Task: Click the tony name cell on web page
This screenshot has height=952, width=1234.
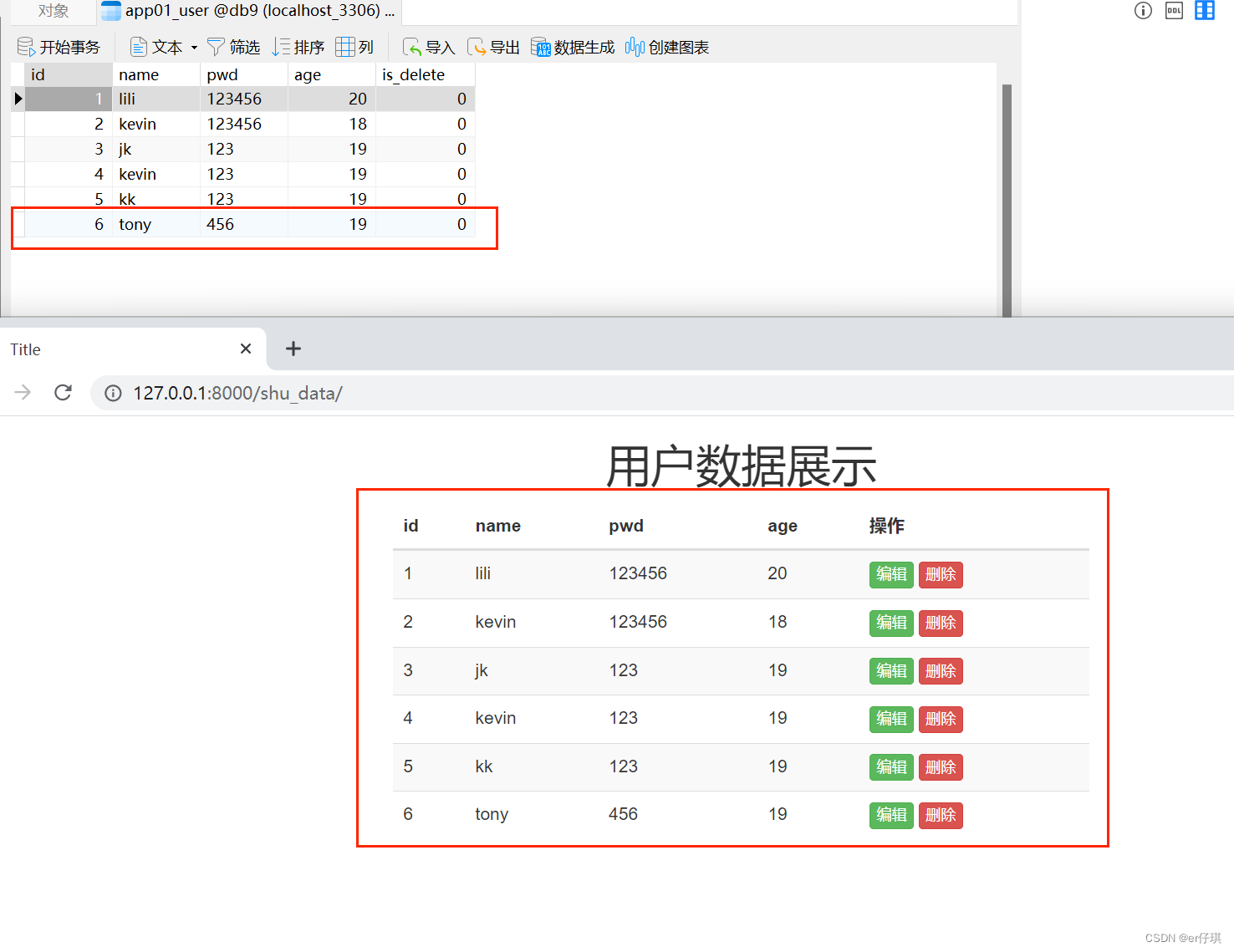Action: [x=492, y=814]
